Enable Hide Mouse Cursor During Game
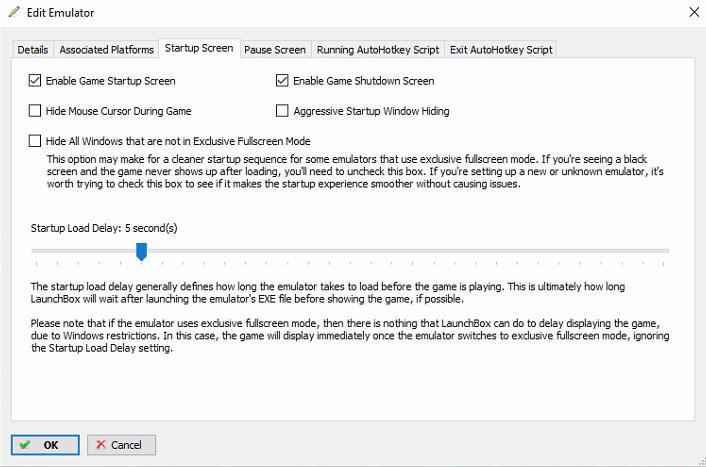Screen dimensions: 706x467 point(35,111)
